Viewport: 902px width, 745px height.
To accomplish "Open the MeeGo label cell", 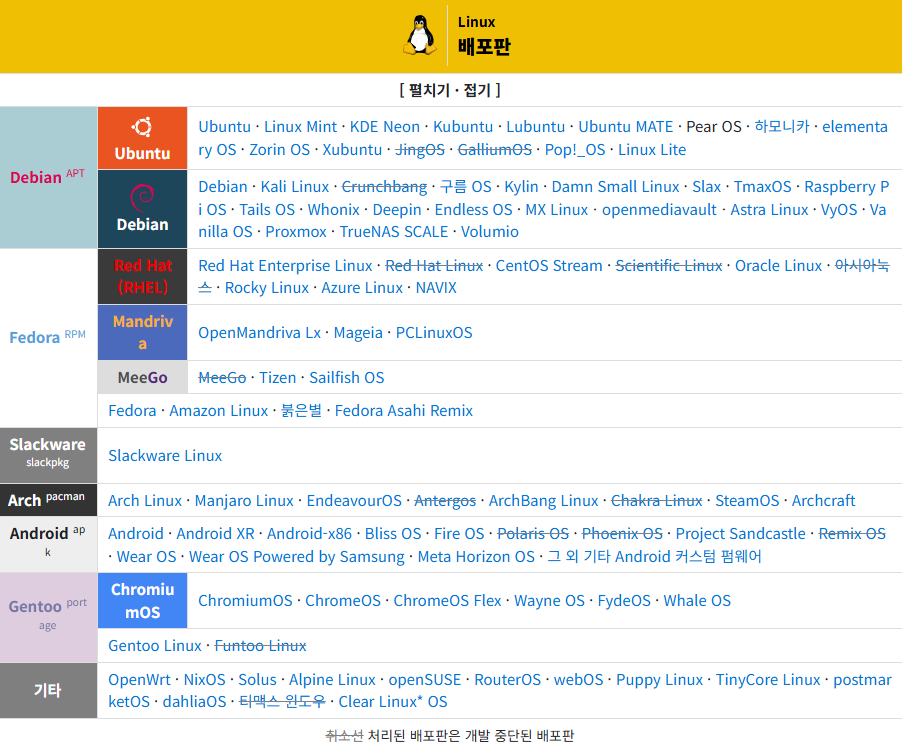I will point(143,377).
